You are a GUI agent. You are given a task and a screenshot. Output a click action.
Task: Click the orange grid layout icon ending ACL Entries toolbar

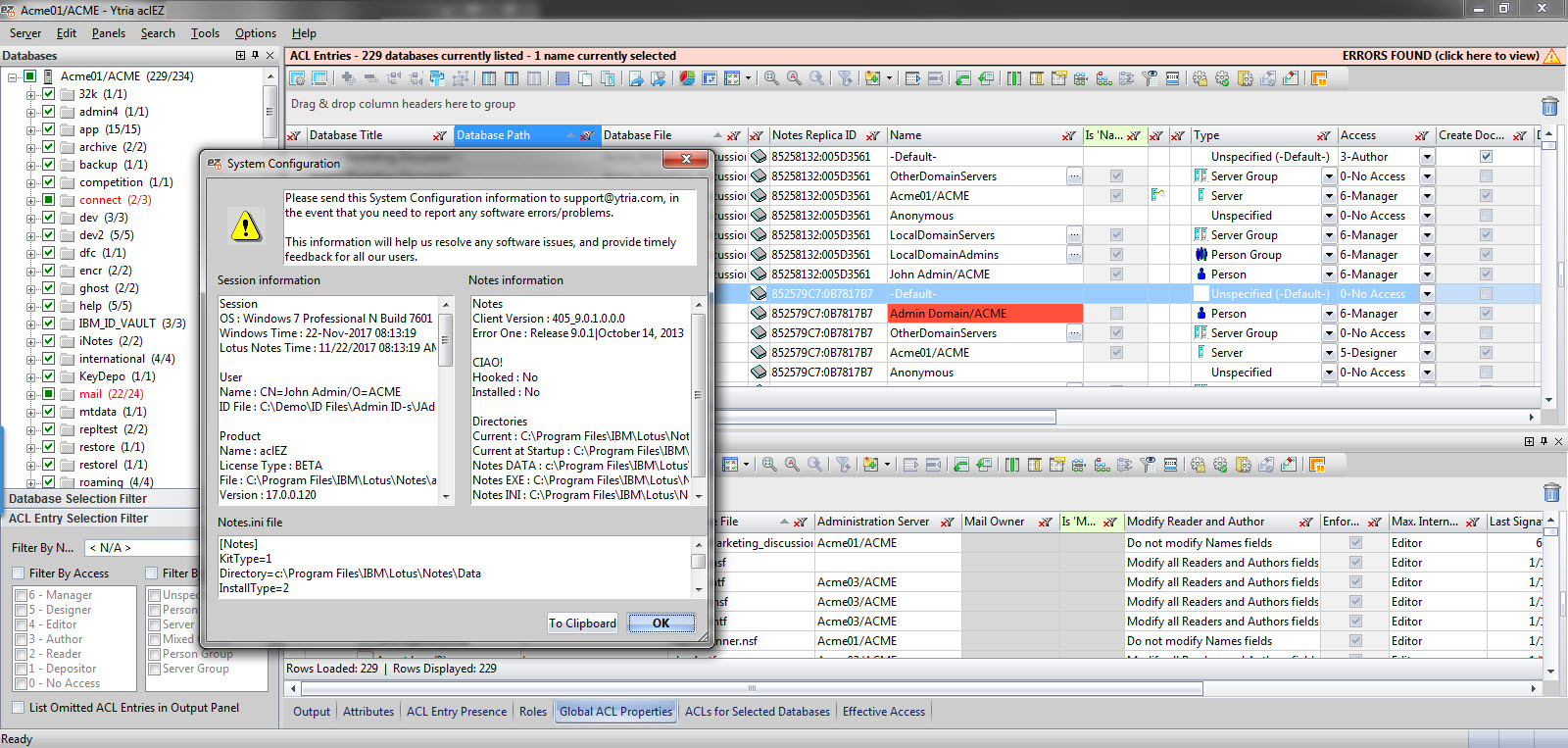[1319, 78]
